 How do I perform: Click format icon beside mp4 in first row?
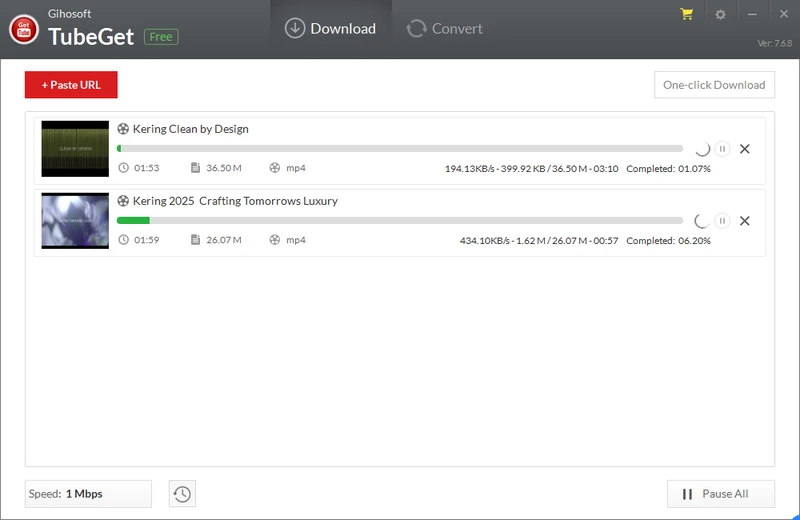point(274,167)
